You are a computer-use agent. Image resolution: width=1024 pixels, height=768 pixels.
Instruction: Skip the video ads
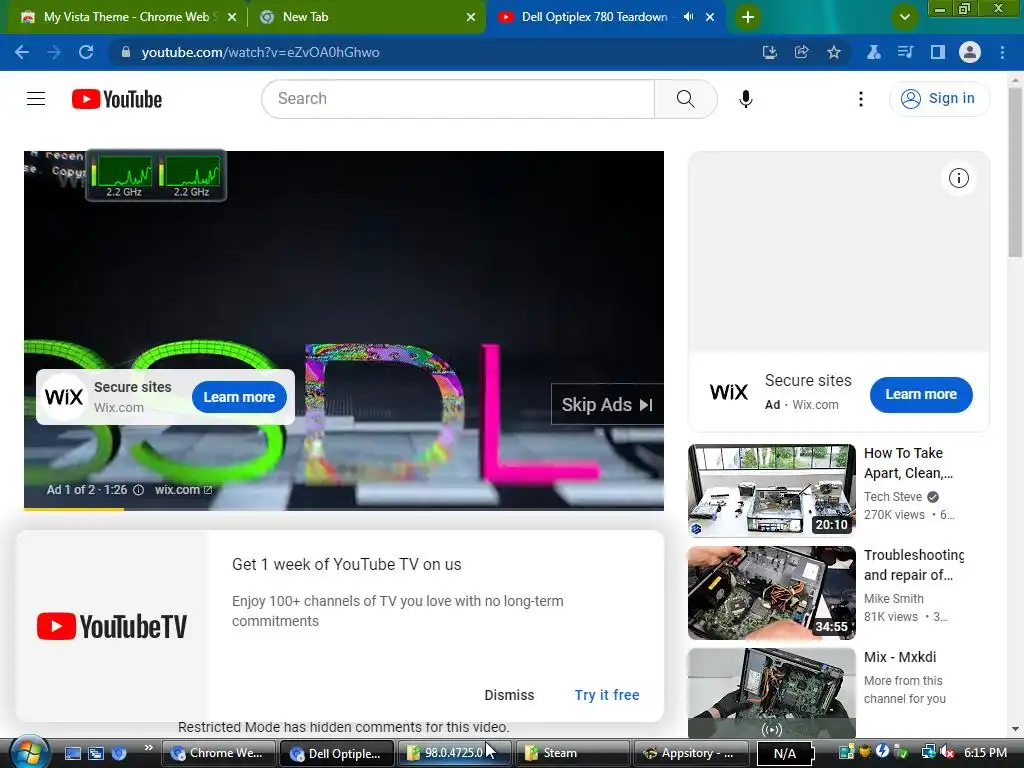click(607, 405)
